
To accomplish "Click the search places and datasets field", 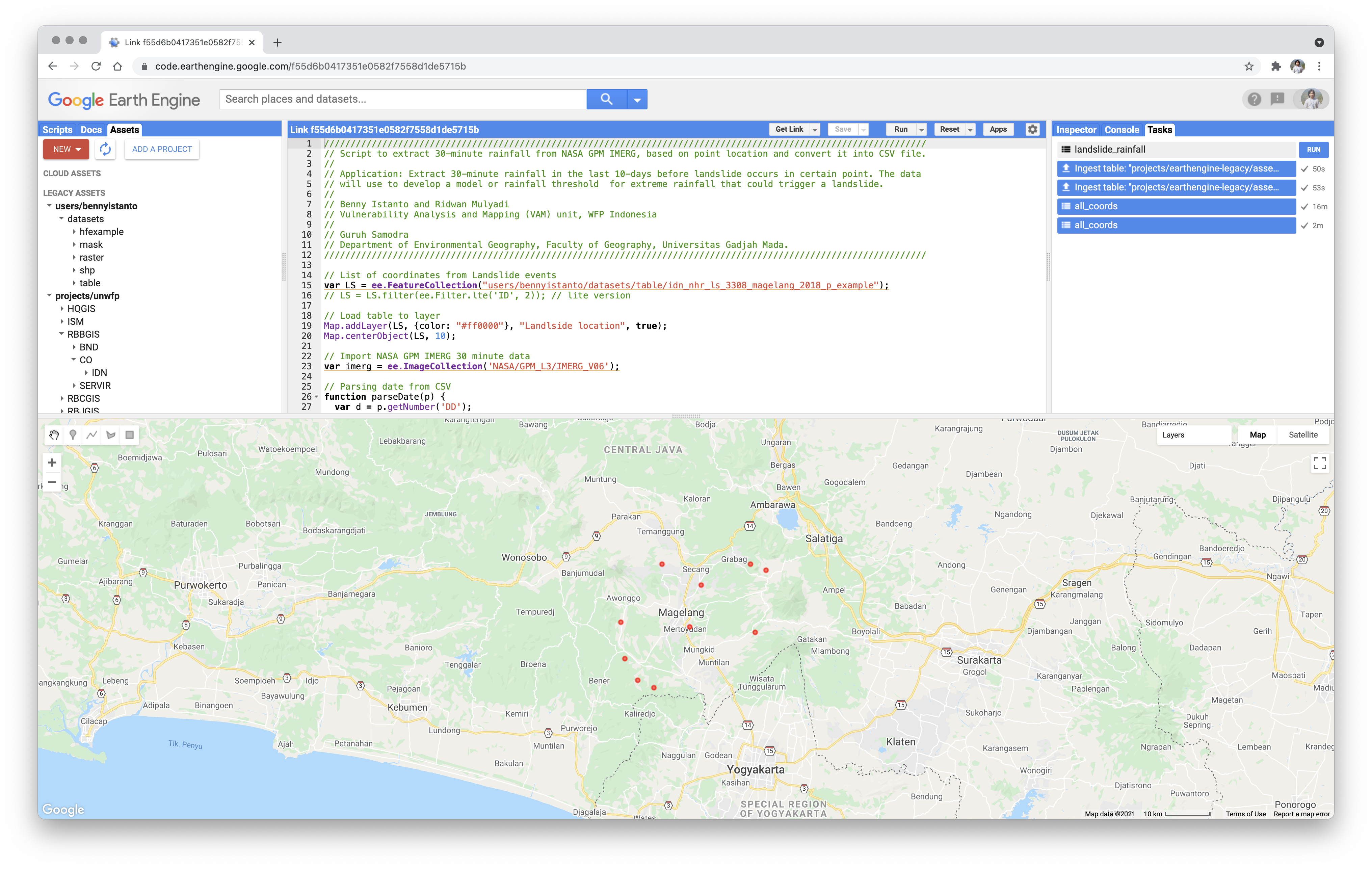I will point(403,99).
